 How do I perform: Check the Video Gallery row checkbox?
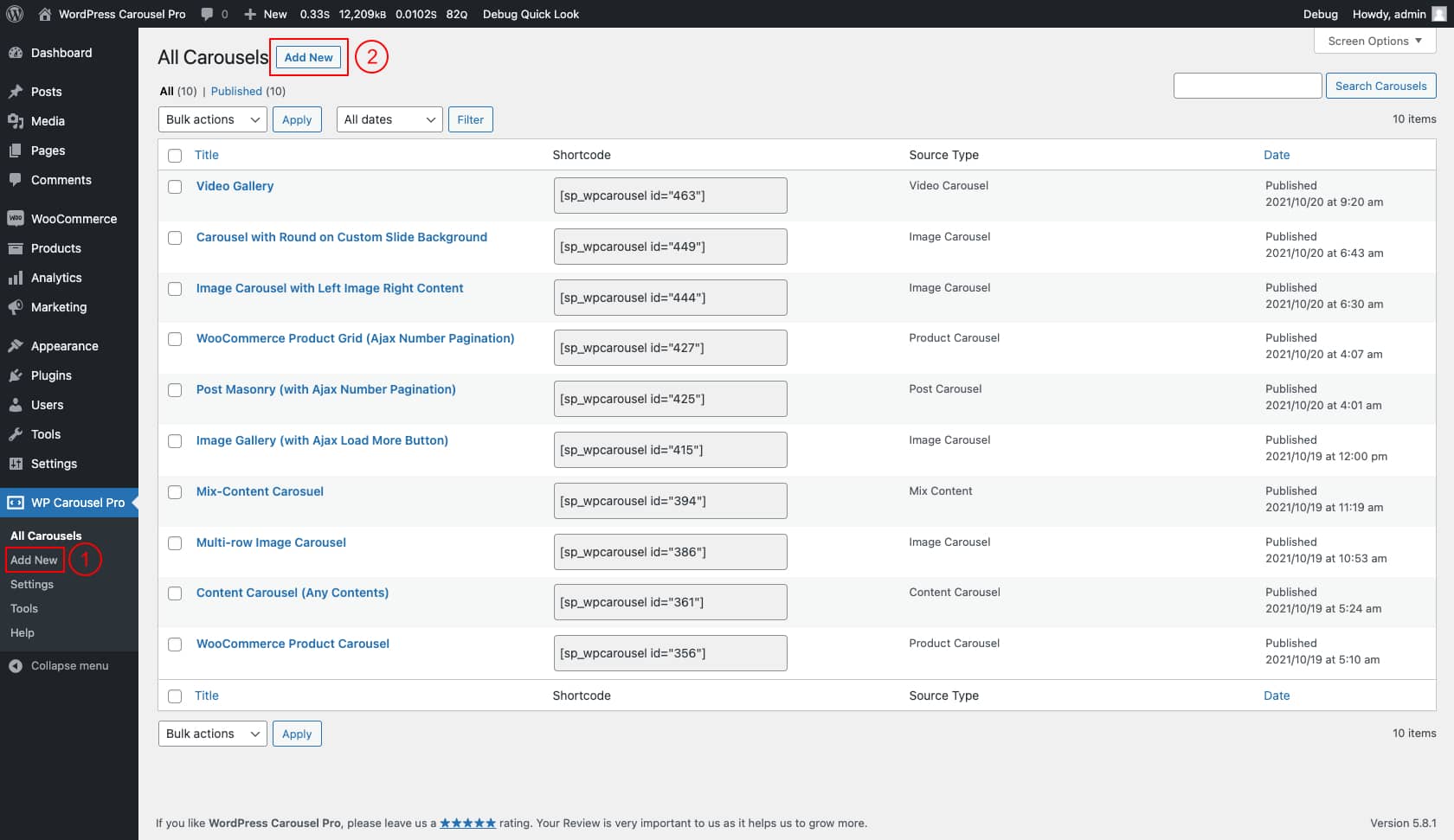point(175,187)
